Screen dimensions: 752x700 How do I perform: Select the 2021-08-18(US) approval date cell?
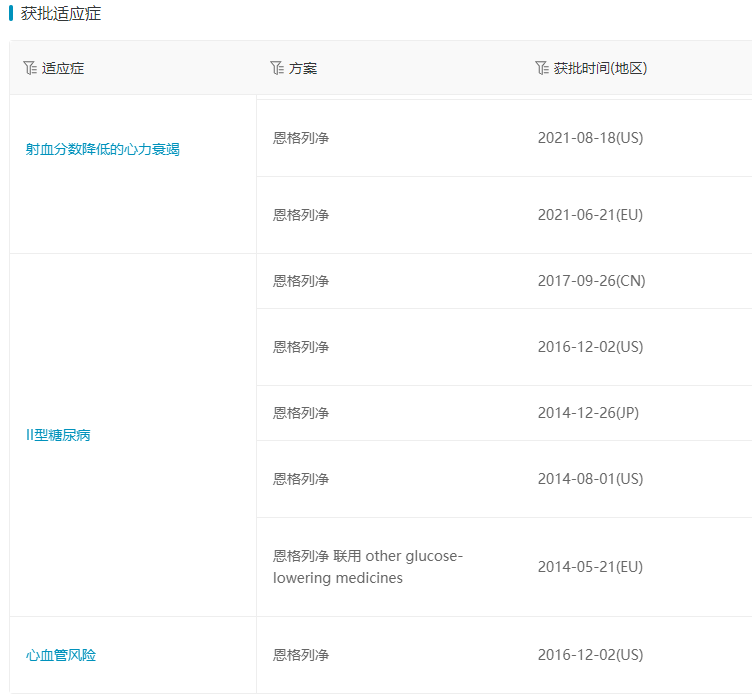click(x=590, y=138)
